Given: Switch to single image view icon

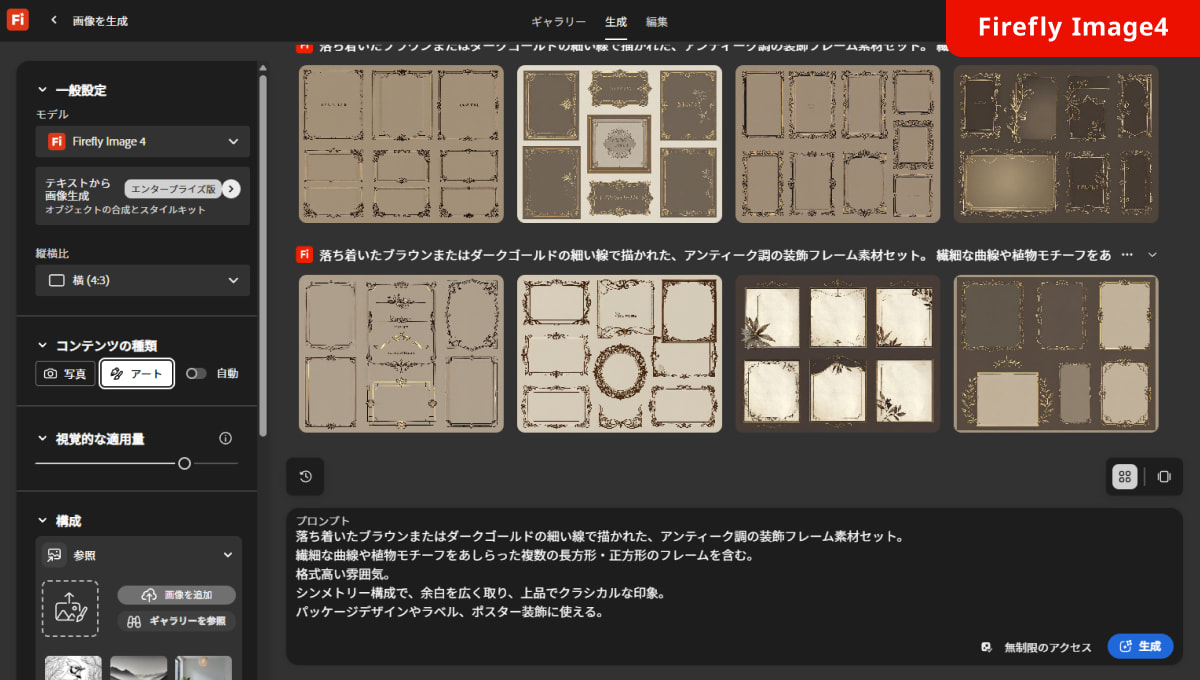Looking at the screenshot, I should 1163,477.
